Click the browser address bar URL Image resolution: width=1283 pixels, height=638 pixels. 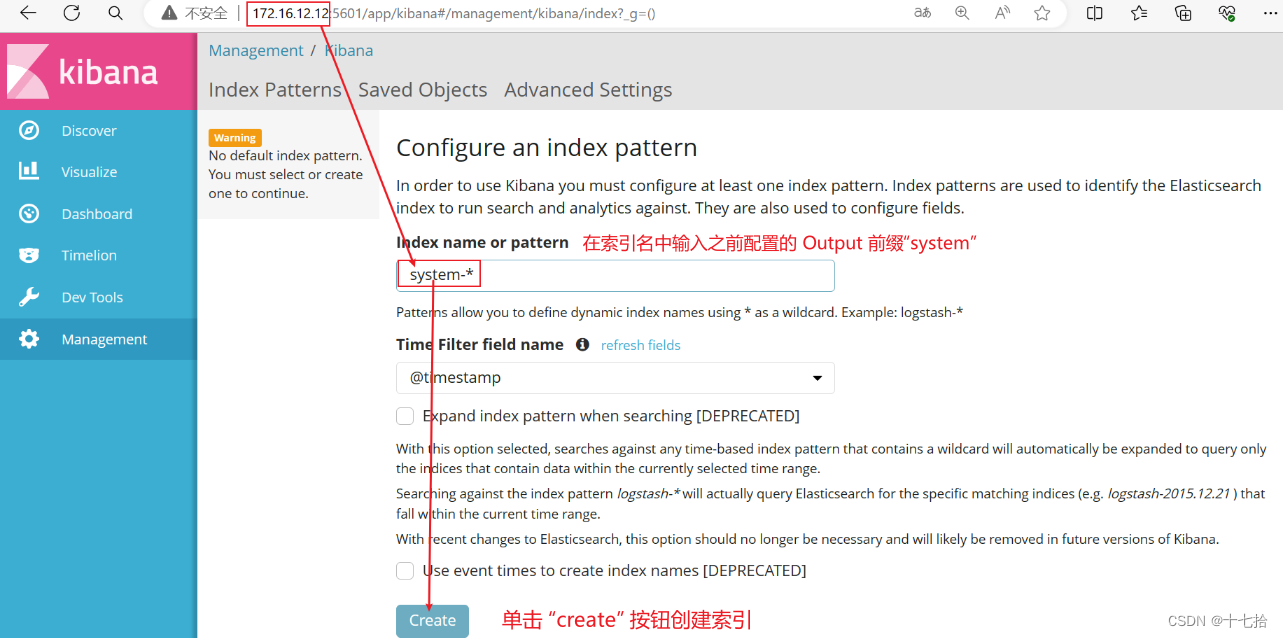coord(455,14)
